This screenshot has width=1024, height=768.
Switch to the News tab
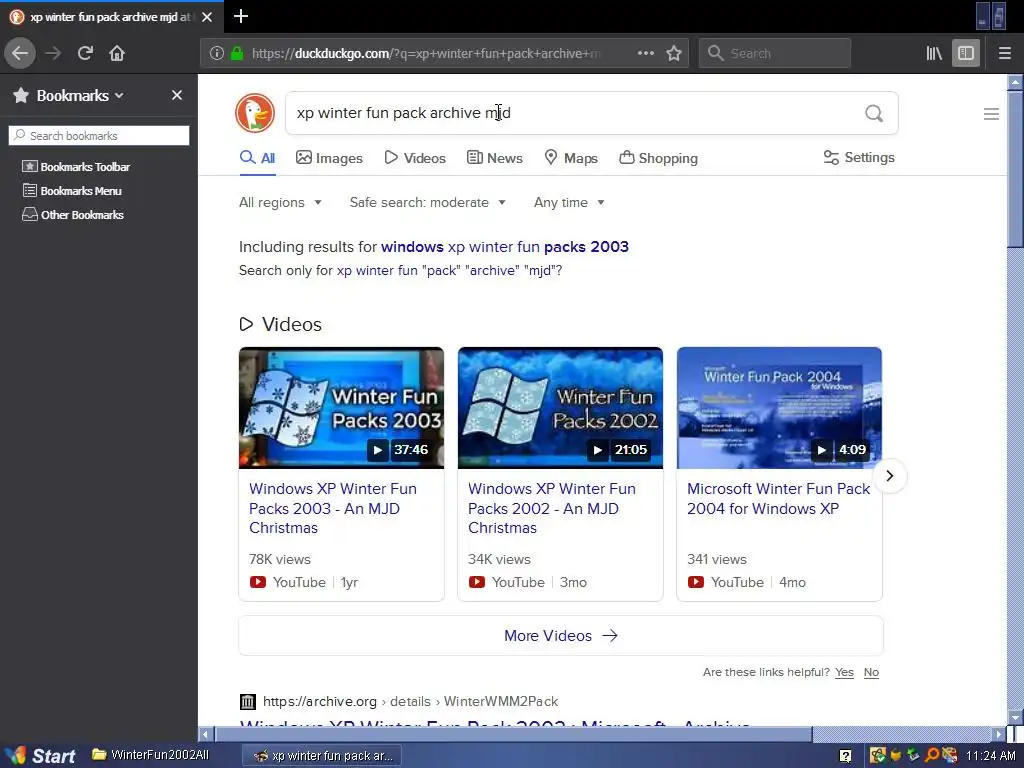(494, 158)
